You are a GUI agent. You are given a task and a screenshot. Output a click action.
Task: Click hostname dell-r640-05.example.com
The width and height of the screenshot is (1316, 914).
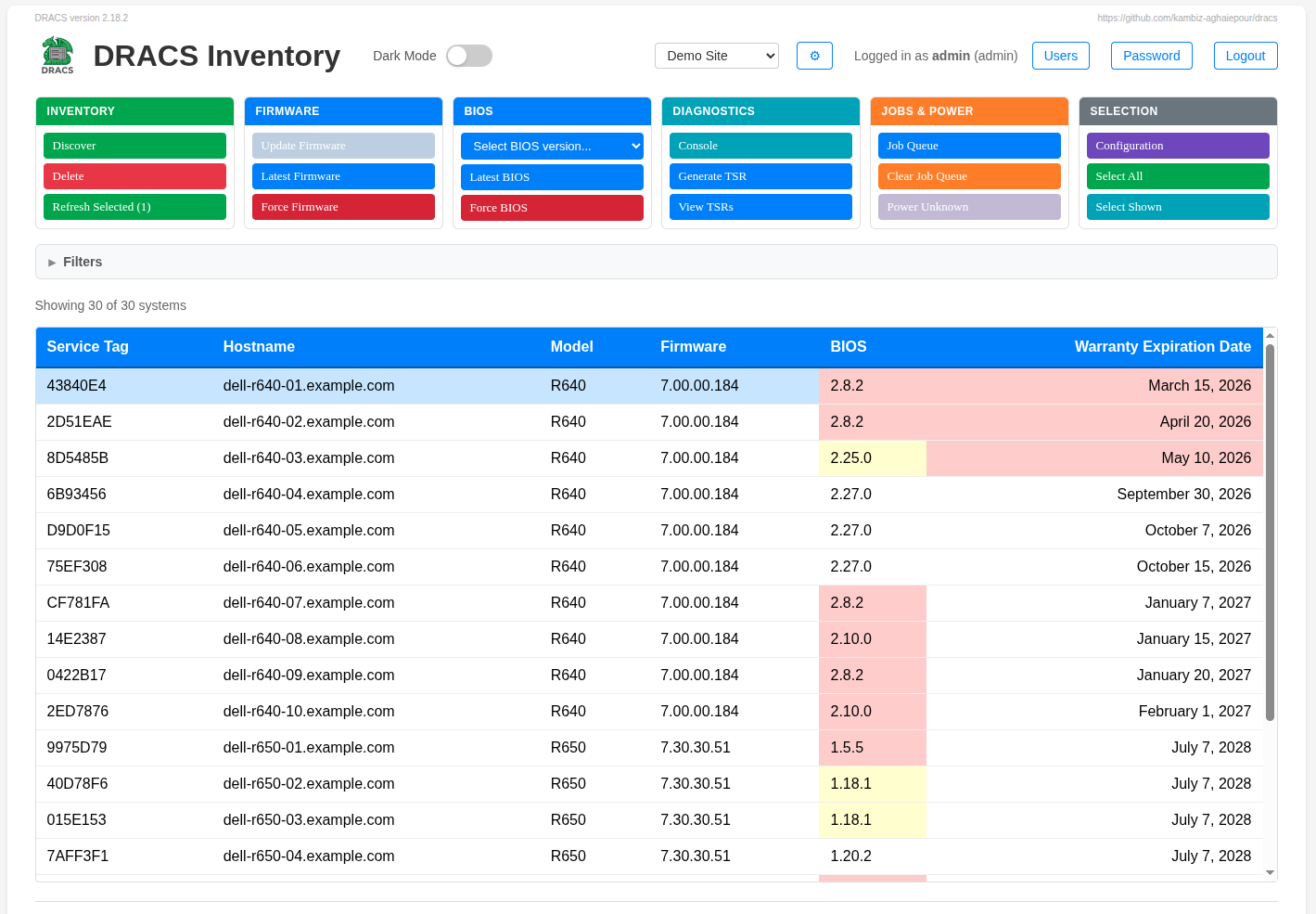[309, 531]
